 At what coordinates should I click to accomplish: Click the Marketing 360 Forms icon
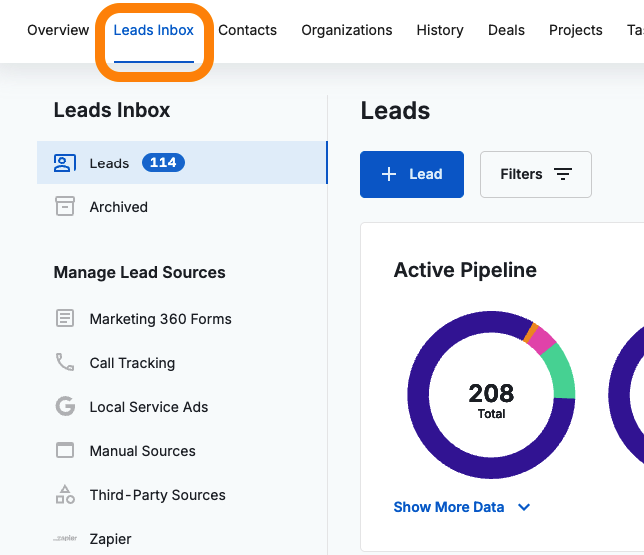pos(64,318)
